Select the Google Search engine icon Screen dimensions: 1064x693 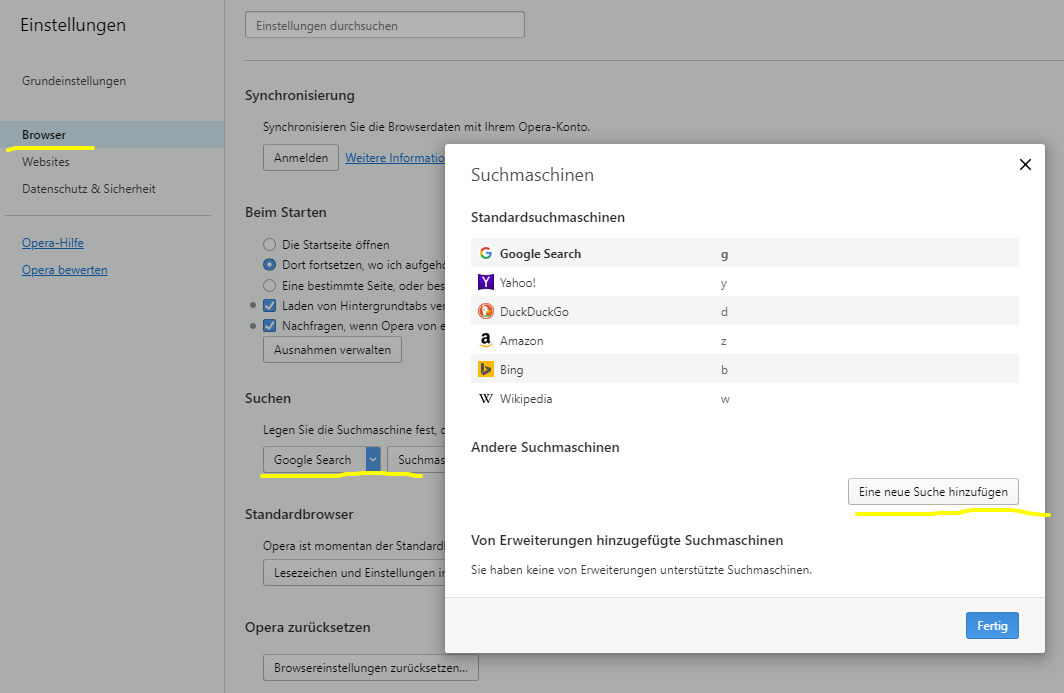pos(485,253)
